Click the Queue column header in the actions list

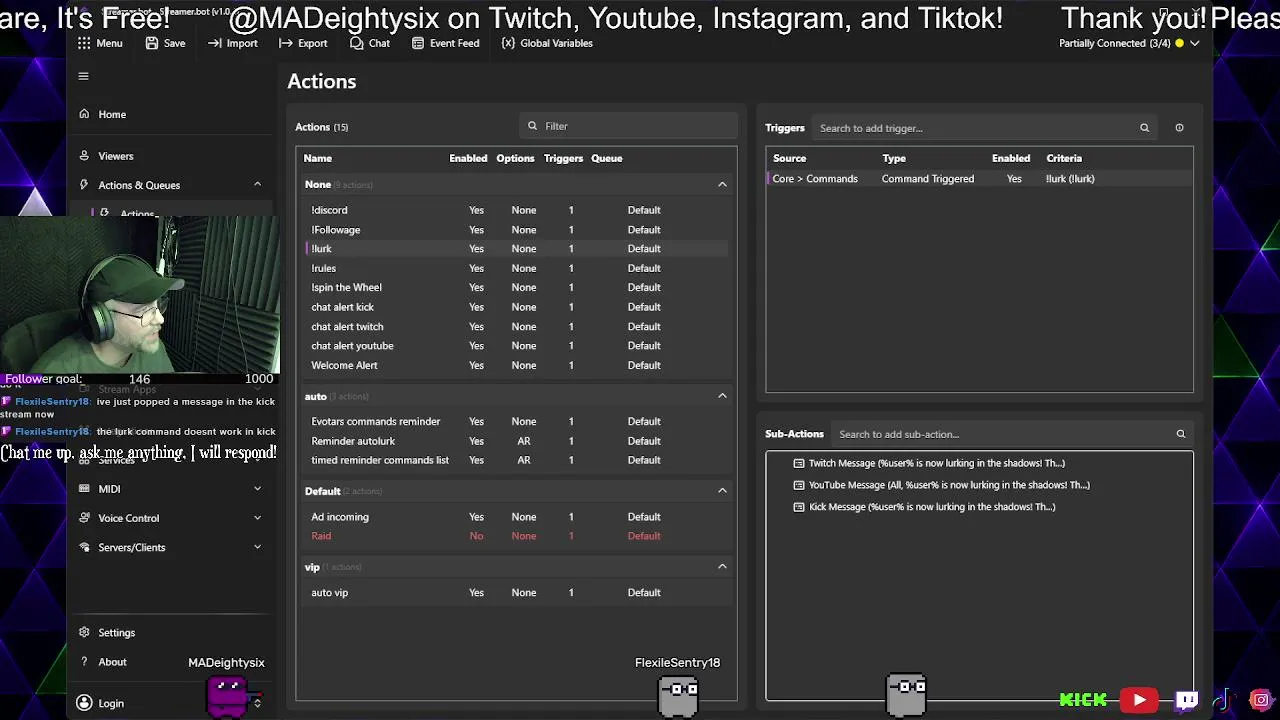pyautogui.click(x=607, y=158)
